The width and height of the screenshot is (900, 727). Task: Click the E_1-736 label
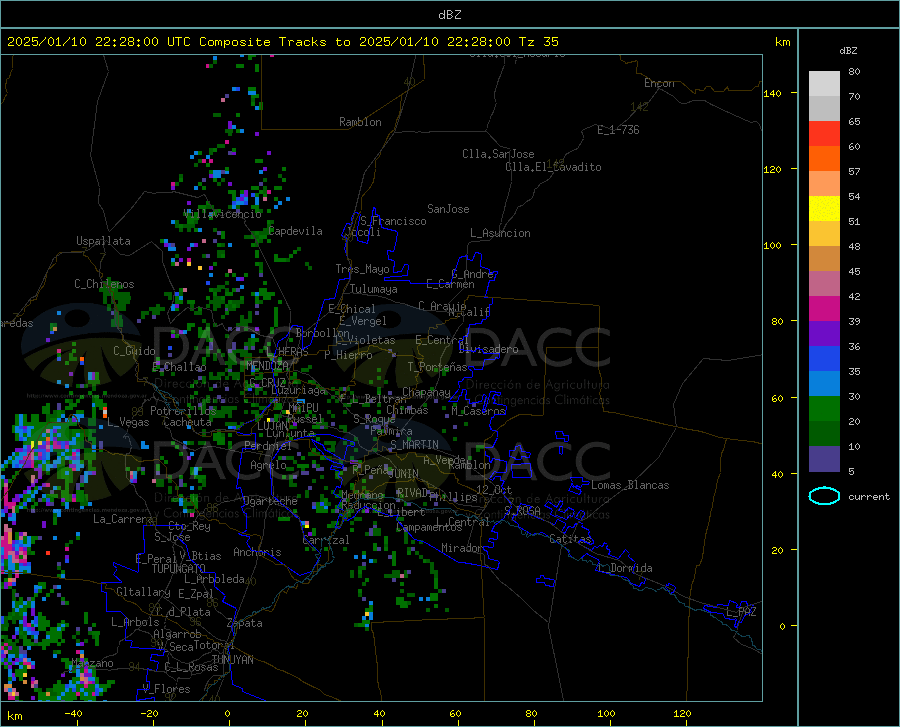point(618,130)
